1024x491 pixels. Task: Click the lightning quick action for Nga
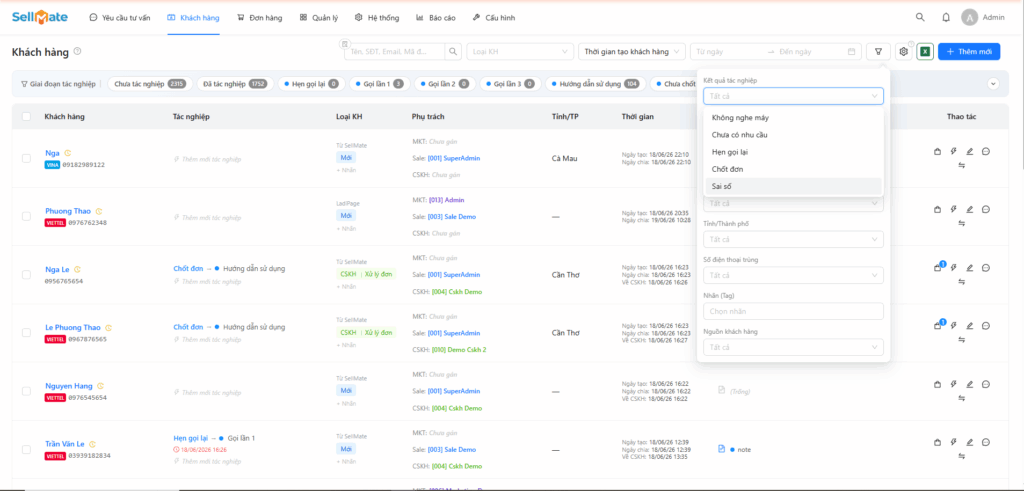pyautogui.click(x=953, y=151)
